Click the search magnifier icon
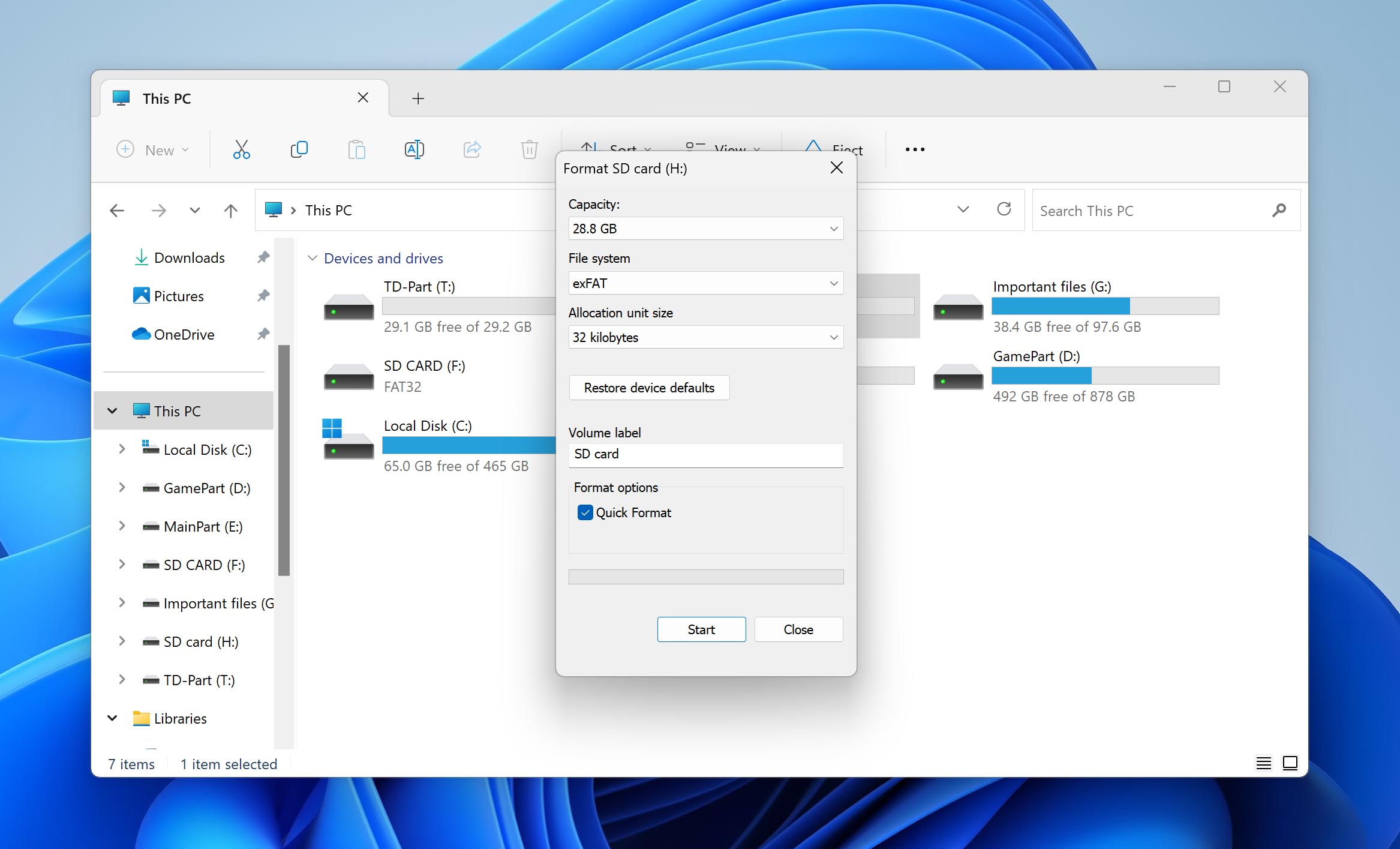Screen dimensions: 1400x849 1278,210
